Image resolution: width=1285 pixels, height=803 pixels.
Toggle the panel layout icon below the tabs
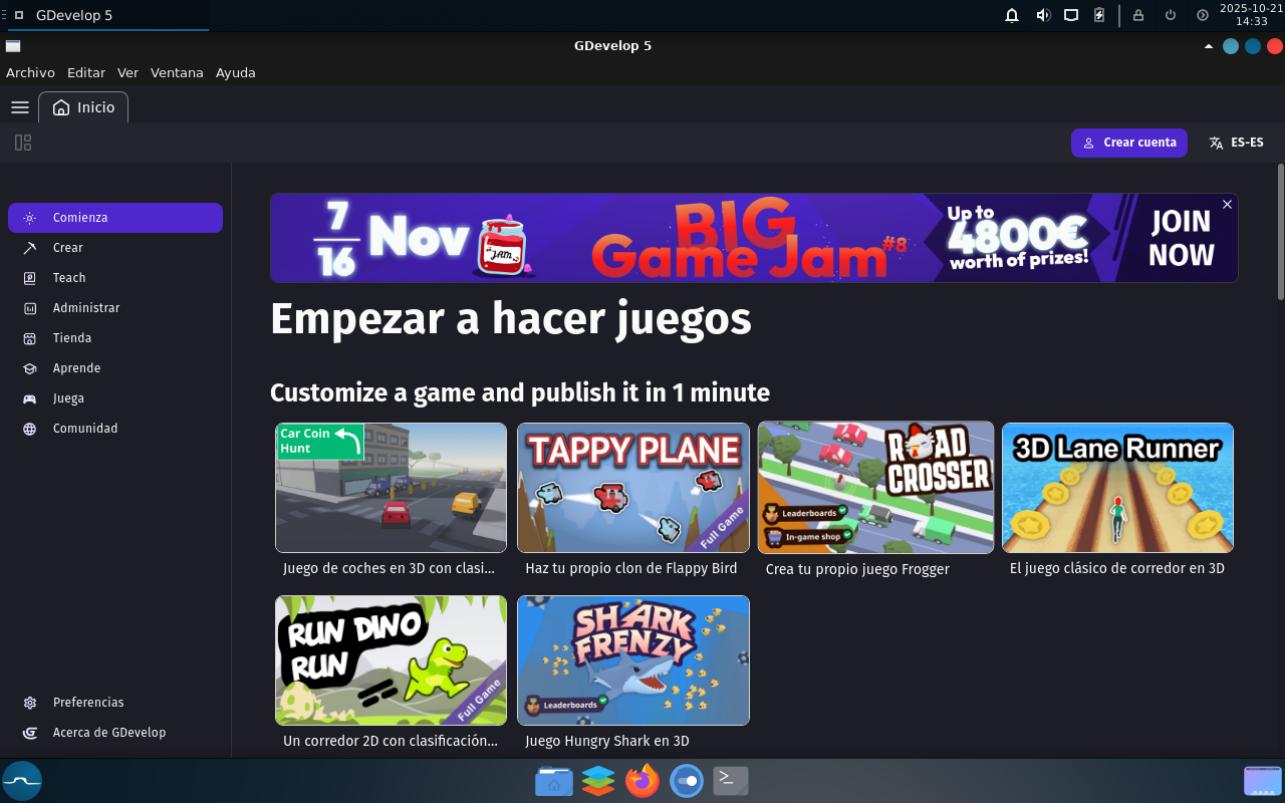click(x=23, y=143)
